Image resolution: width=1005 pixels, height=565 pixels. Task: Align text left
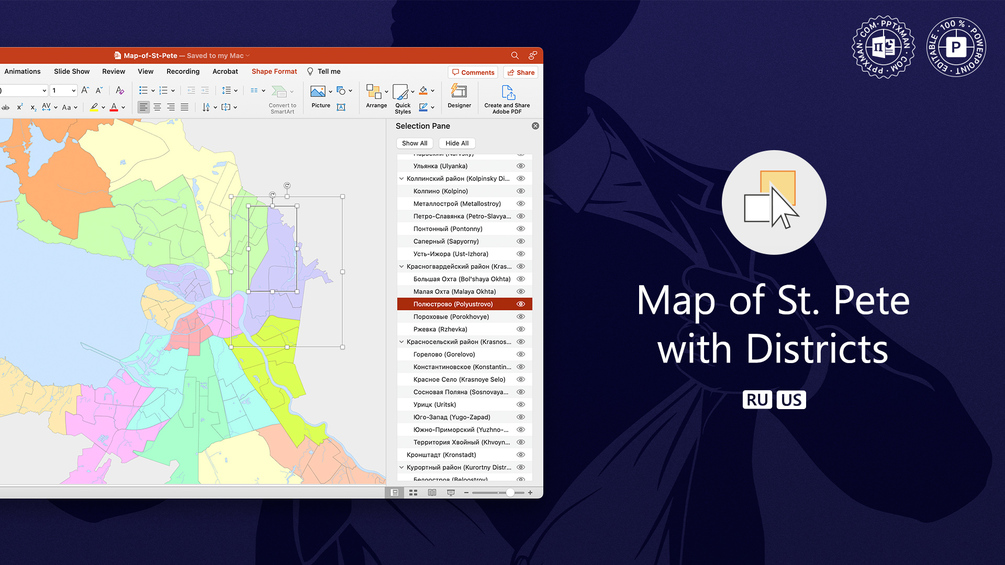tap(144, 107)
